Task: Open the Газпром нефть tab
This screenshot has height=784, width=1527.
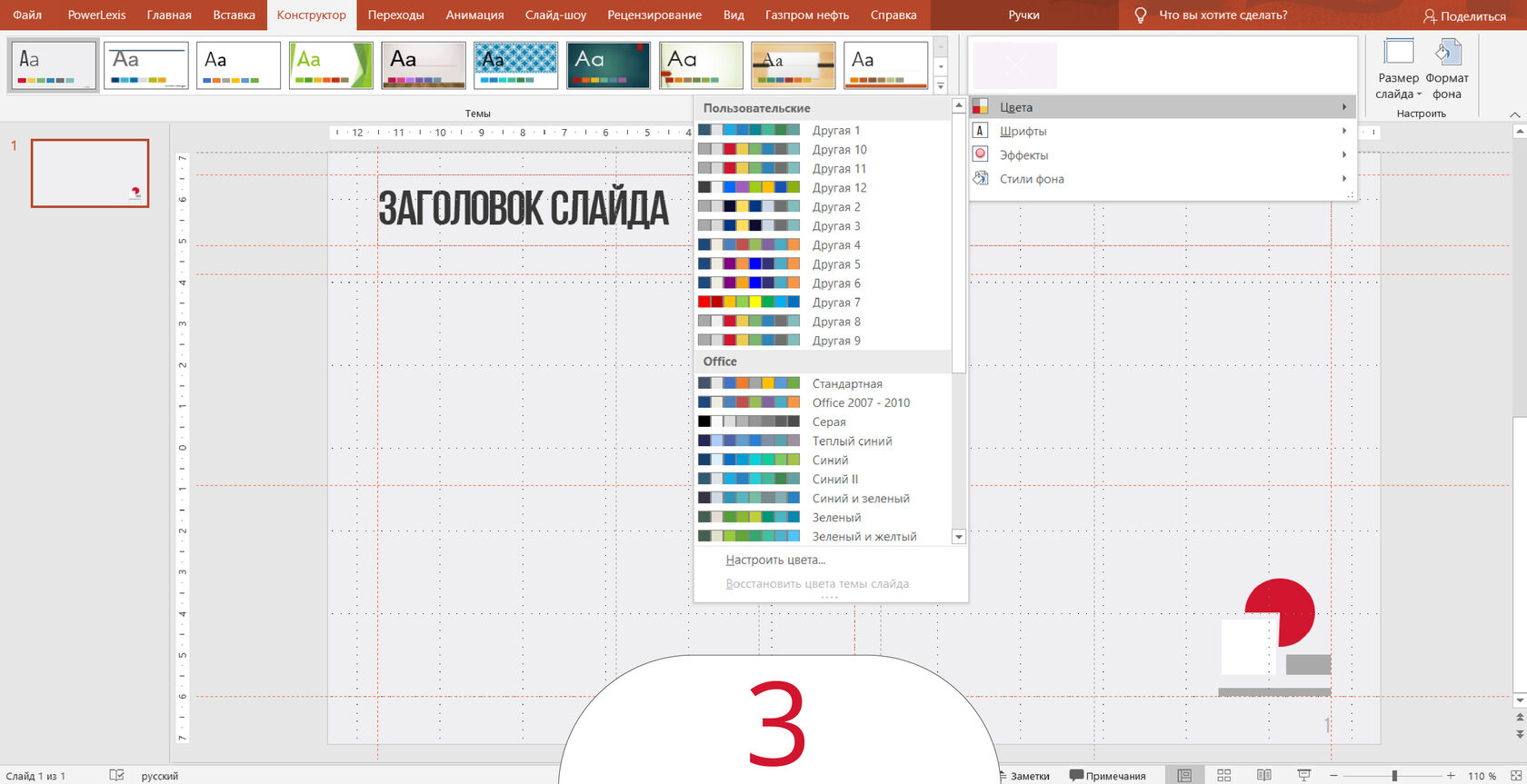Action: tap(807, 15)
